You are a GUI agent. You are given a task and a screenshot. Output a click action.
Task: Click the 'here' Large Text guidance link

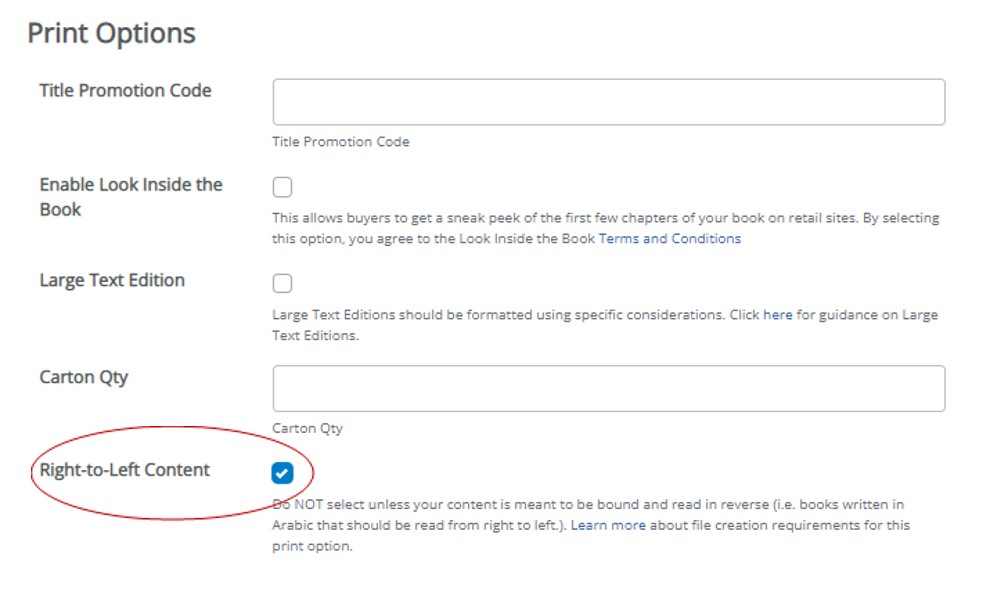click(x=777, y=315)
